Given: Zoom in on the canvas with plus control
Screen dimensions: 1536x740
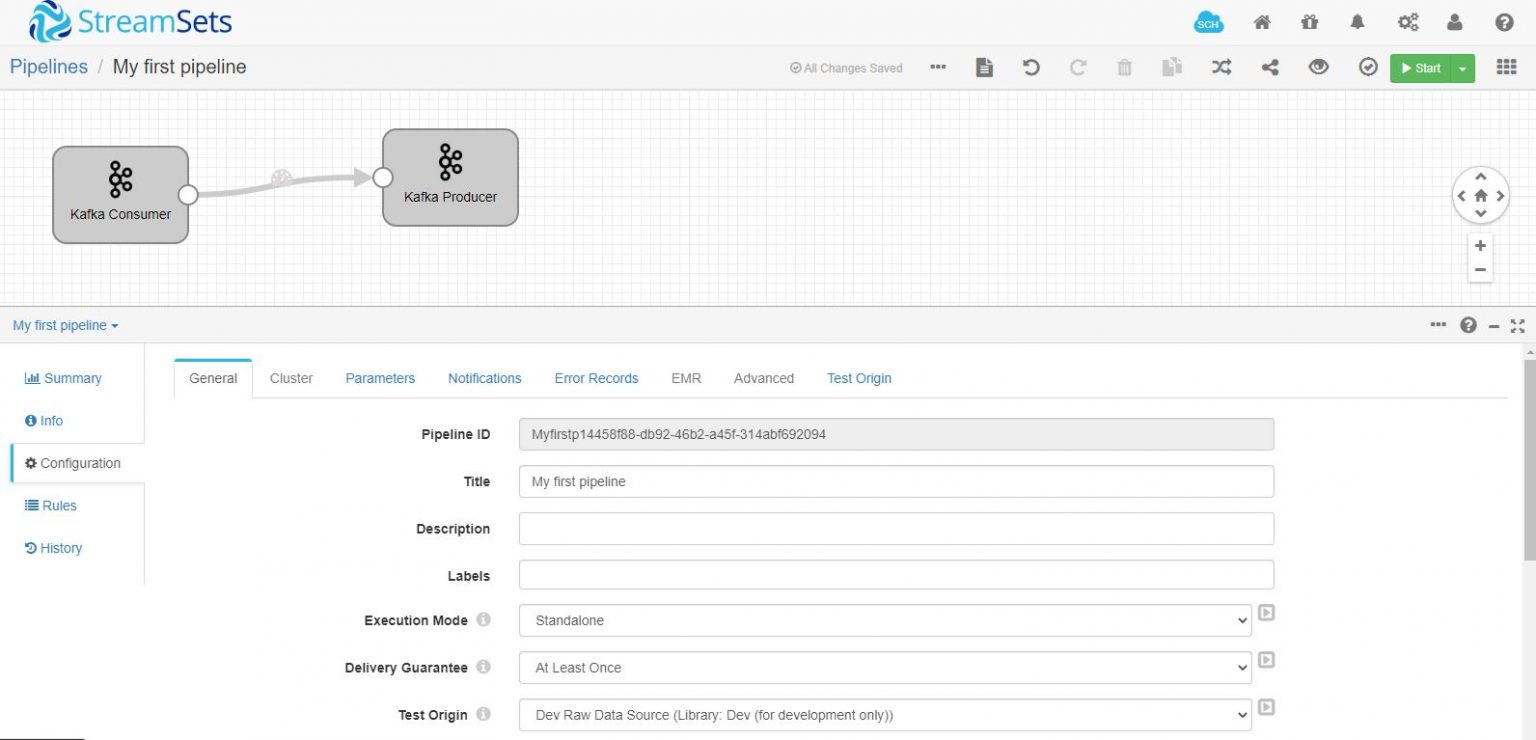Looking at the screenshot, I should pos(1480,245).
